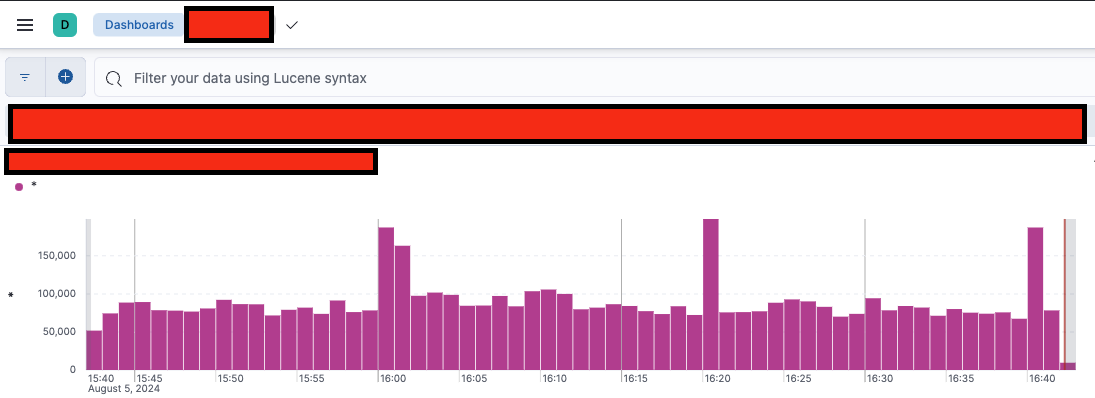Viewport: 1095px width, 398px height.
Task: Click the magnifier search icon
Action: click(x=114, y=78)
